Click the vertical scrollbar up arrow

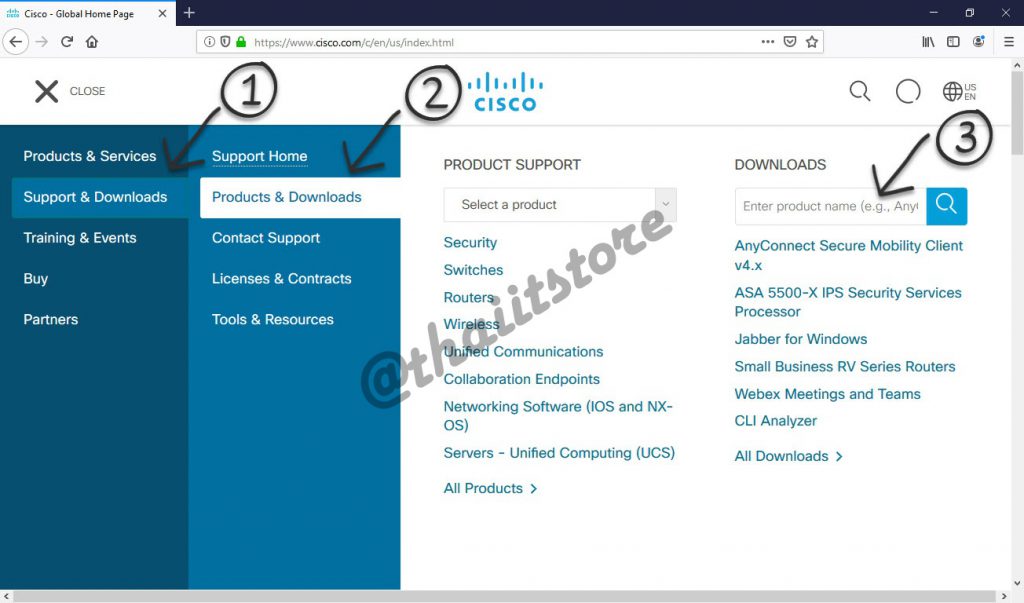click(x=1017, y=64)
